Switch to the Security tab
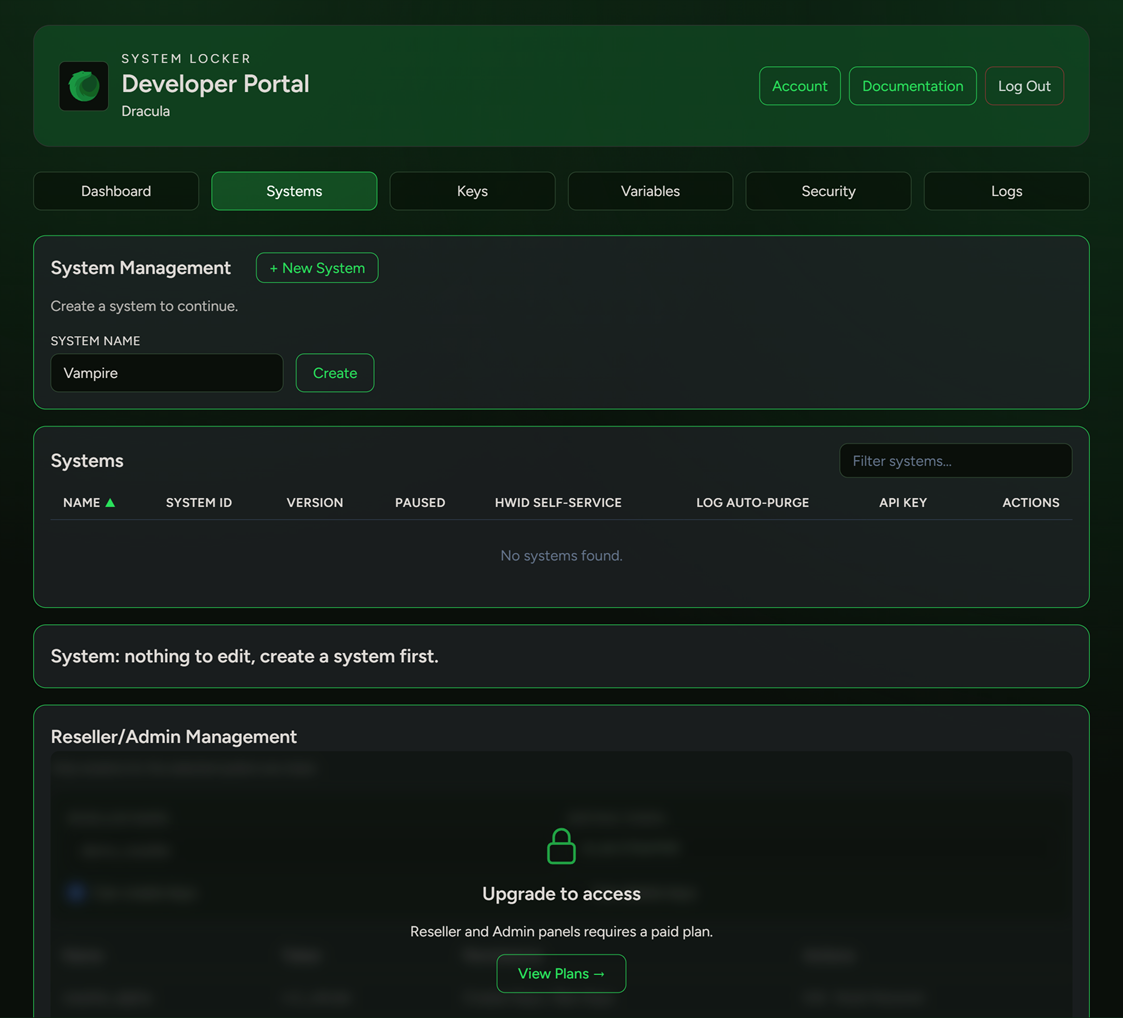The height and width of the screenshot is (1018, 1123). [829, 191]
